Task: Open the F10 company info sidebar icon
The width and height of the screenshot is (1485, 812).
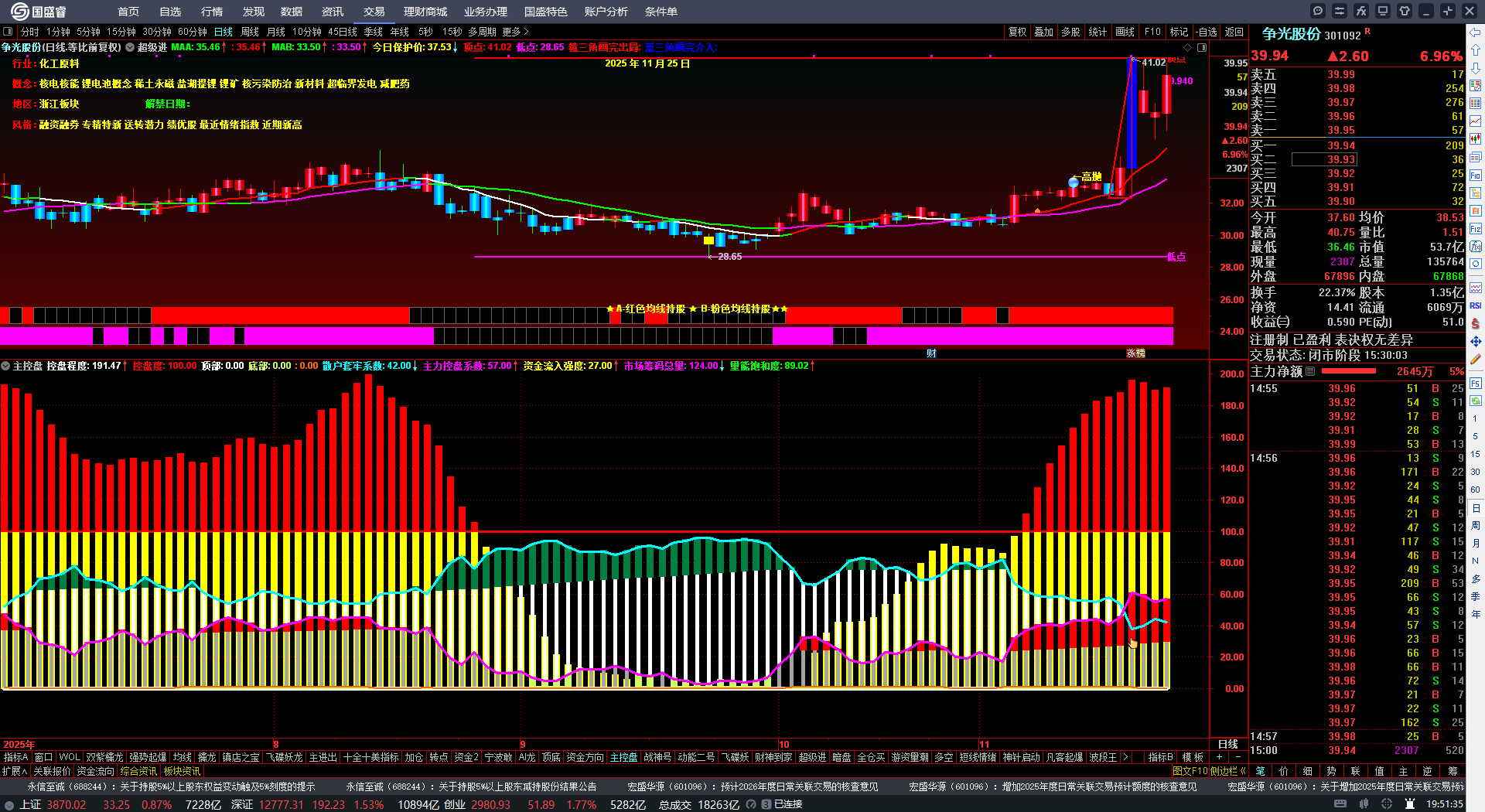Action: (x=1476, y=175)
